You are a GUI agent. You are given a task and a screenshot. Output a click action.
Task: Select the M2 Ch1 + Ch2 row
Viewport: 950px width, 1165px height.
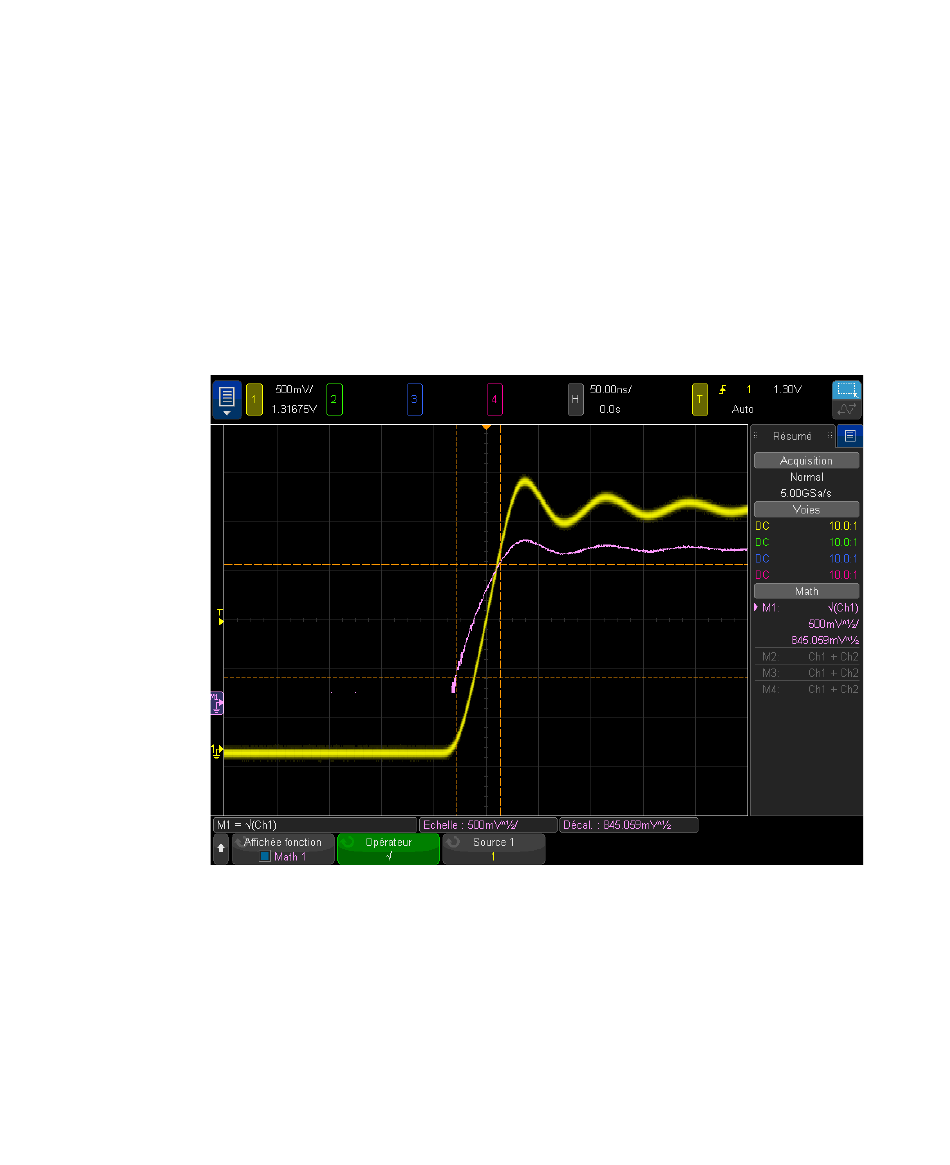tap(806, 657)
